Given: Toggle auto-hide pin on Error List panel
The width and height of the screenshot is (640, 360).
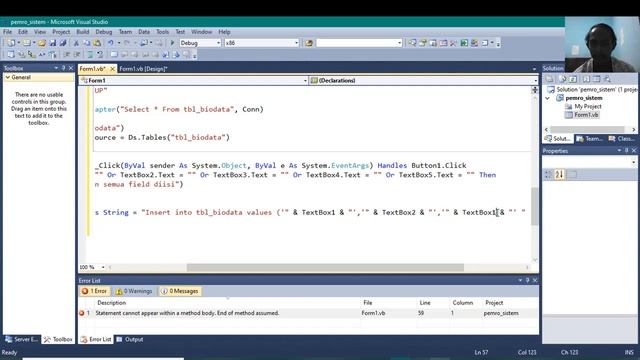Looking at the screenshot, I should tap(527, 280).
